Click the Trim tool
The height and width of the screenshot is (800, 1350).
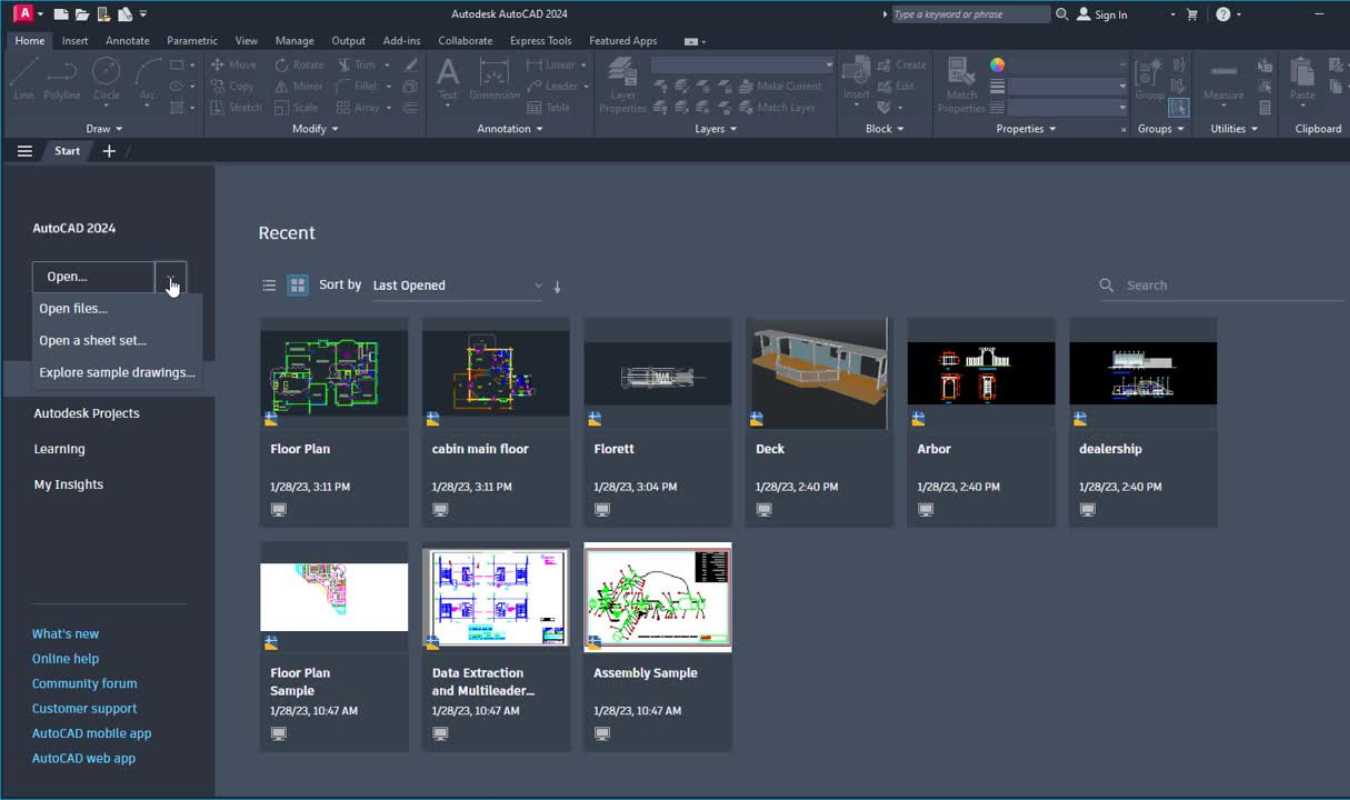pyautogui.click(x=357, y=64)
